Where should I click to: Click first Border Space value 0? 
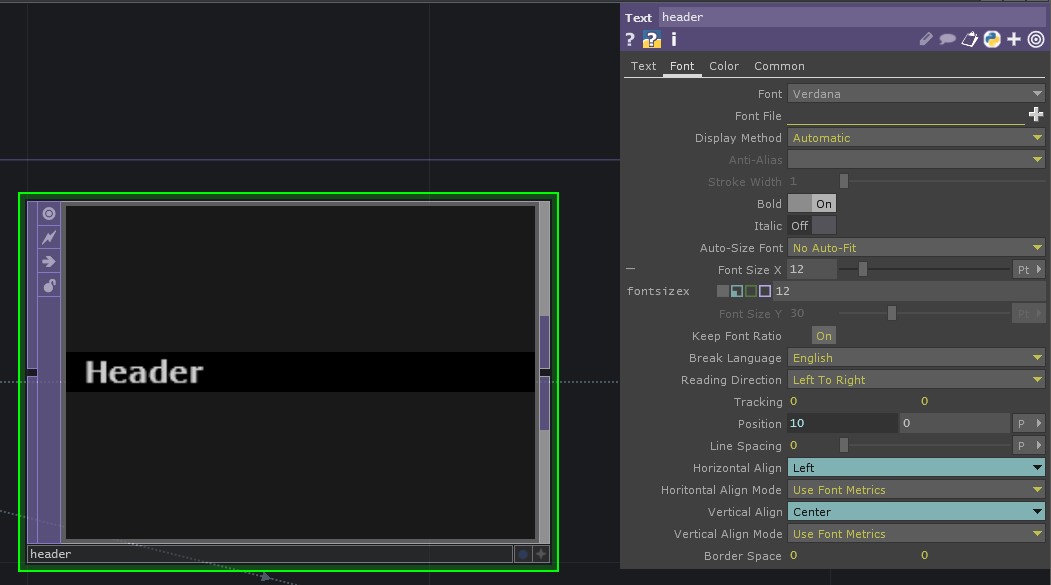click(794, 556)
